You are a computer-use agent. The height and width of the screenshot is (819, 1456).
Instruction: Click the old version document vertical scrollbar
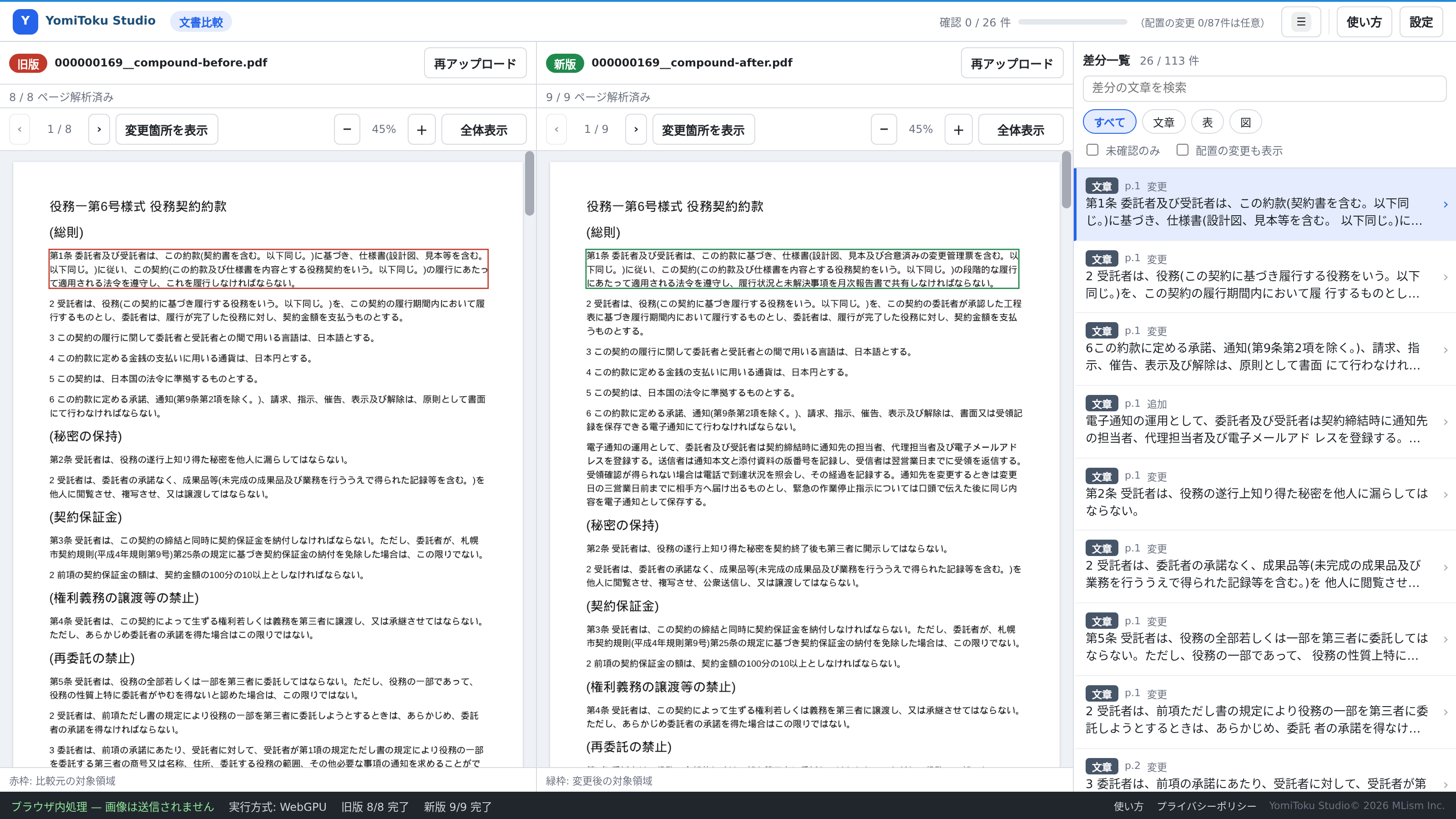pos(530,183)
